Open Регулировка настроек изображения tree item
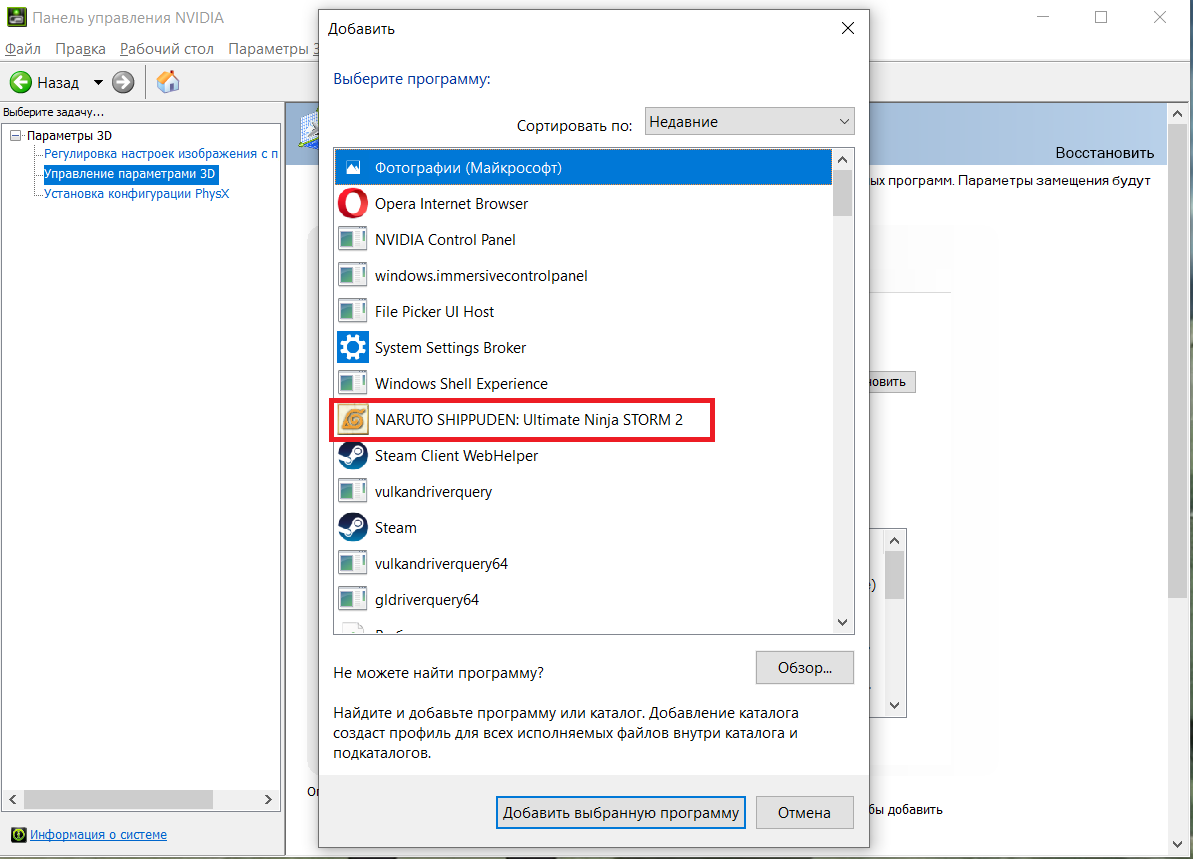The height and width of the screenshot is (859, 1193). tap(161, 154)
